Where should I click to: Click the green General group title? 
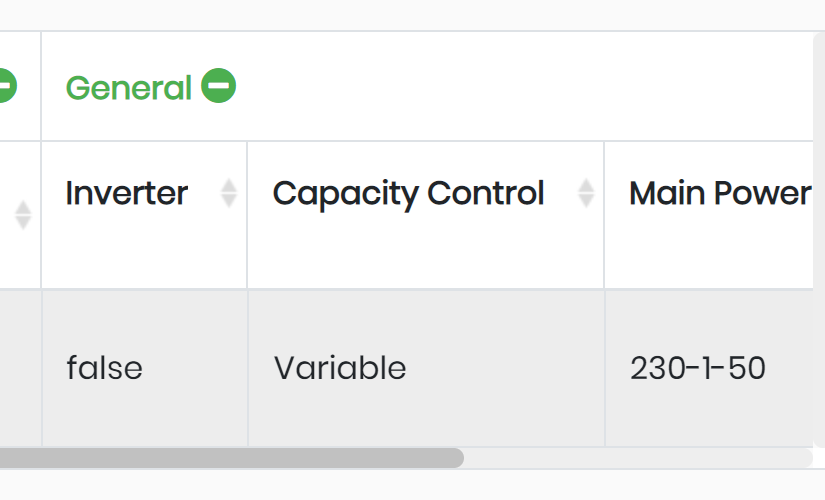tap(128, 87)
